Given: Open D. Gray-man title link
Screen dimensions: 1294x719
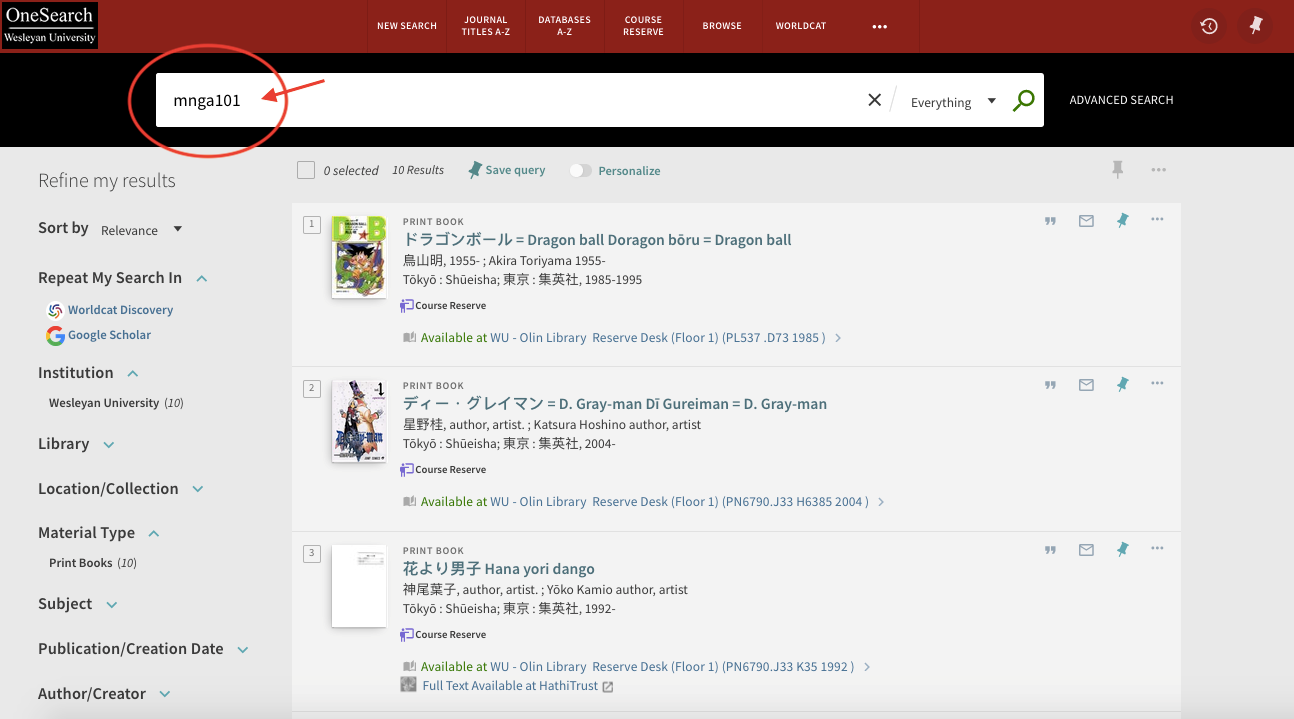Looking at the screenshot, I should coord(615,404).
